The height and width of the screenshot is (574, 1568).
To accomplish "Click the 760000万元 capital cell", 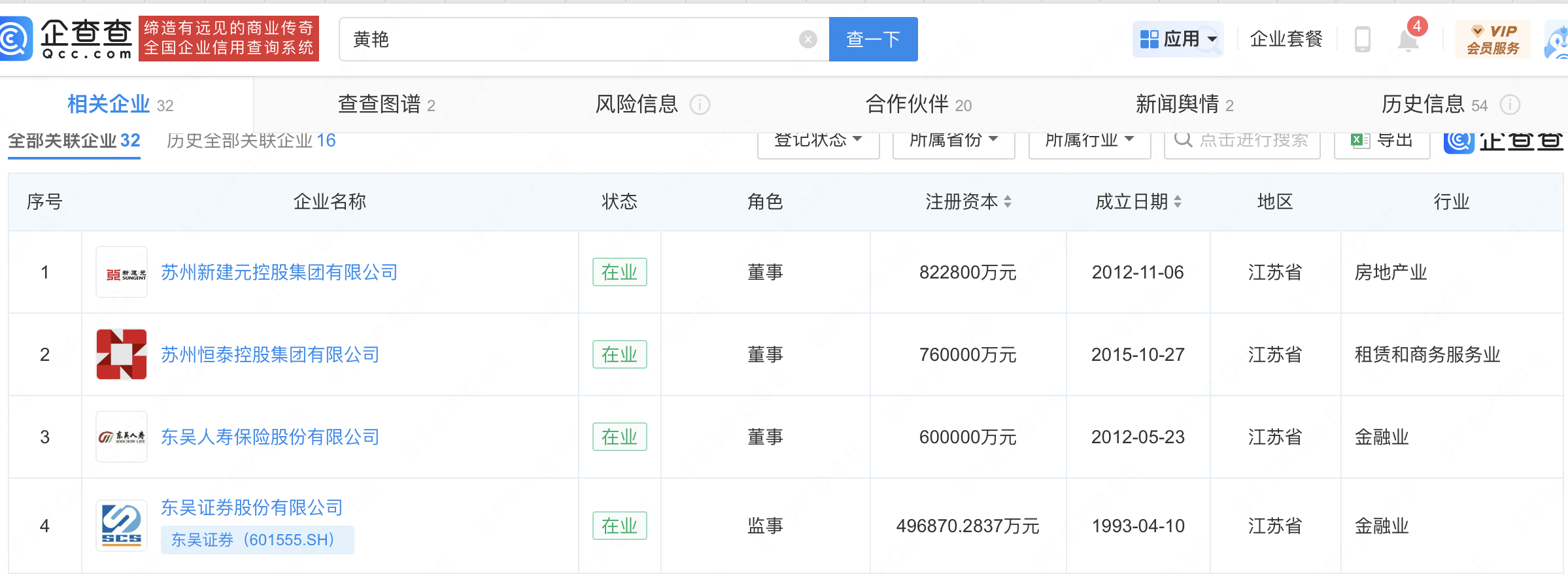I will click(968, 354).
